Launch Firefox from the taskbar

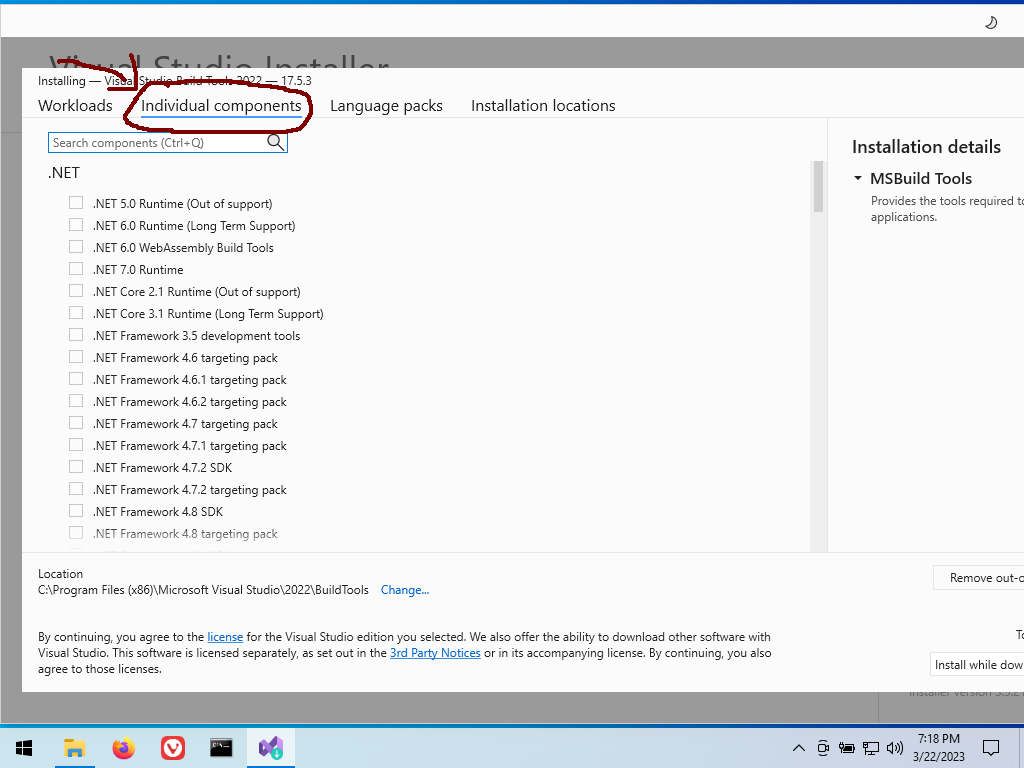(x=123, y=748)
